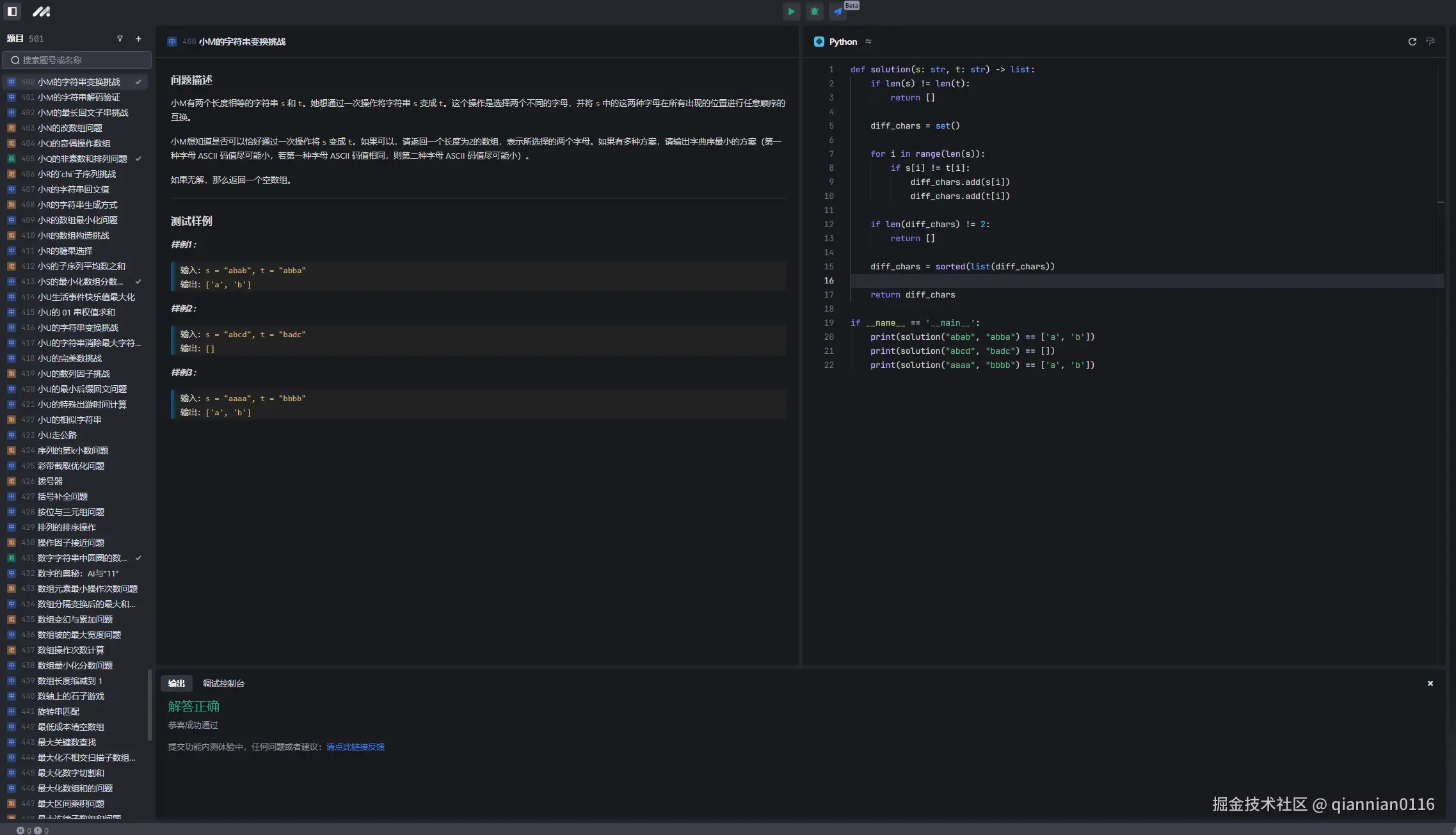
Task: Click the MarsCode logo icon
Action: pyautogui.click(x=41, y=12)
